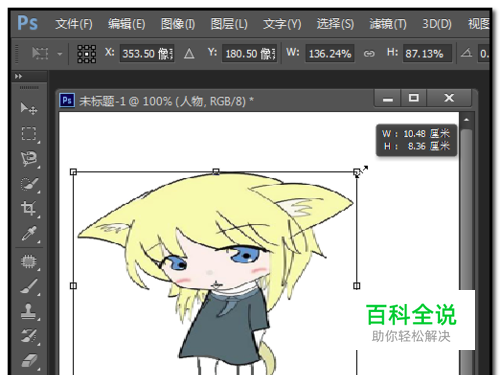The image size is (500, 375).
Task: Minimize the 未标题-1 document window
Action: click(x=387, y=98)
